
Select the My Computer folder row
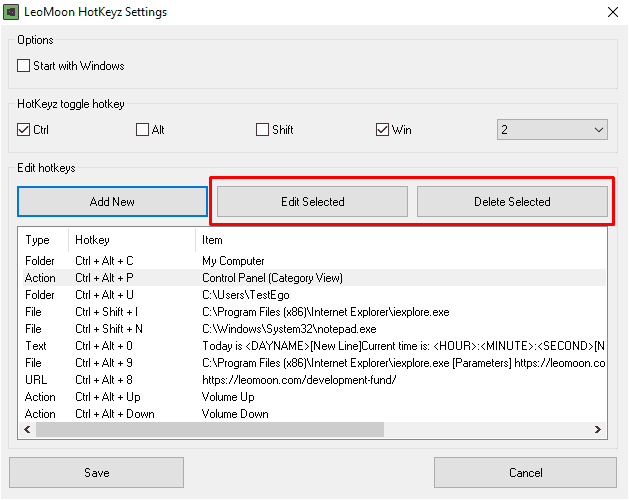click(x=313, y=261)
